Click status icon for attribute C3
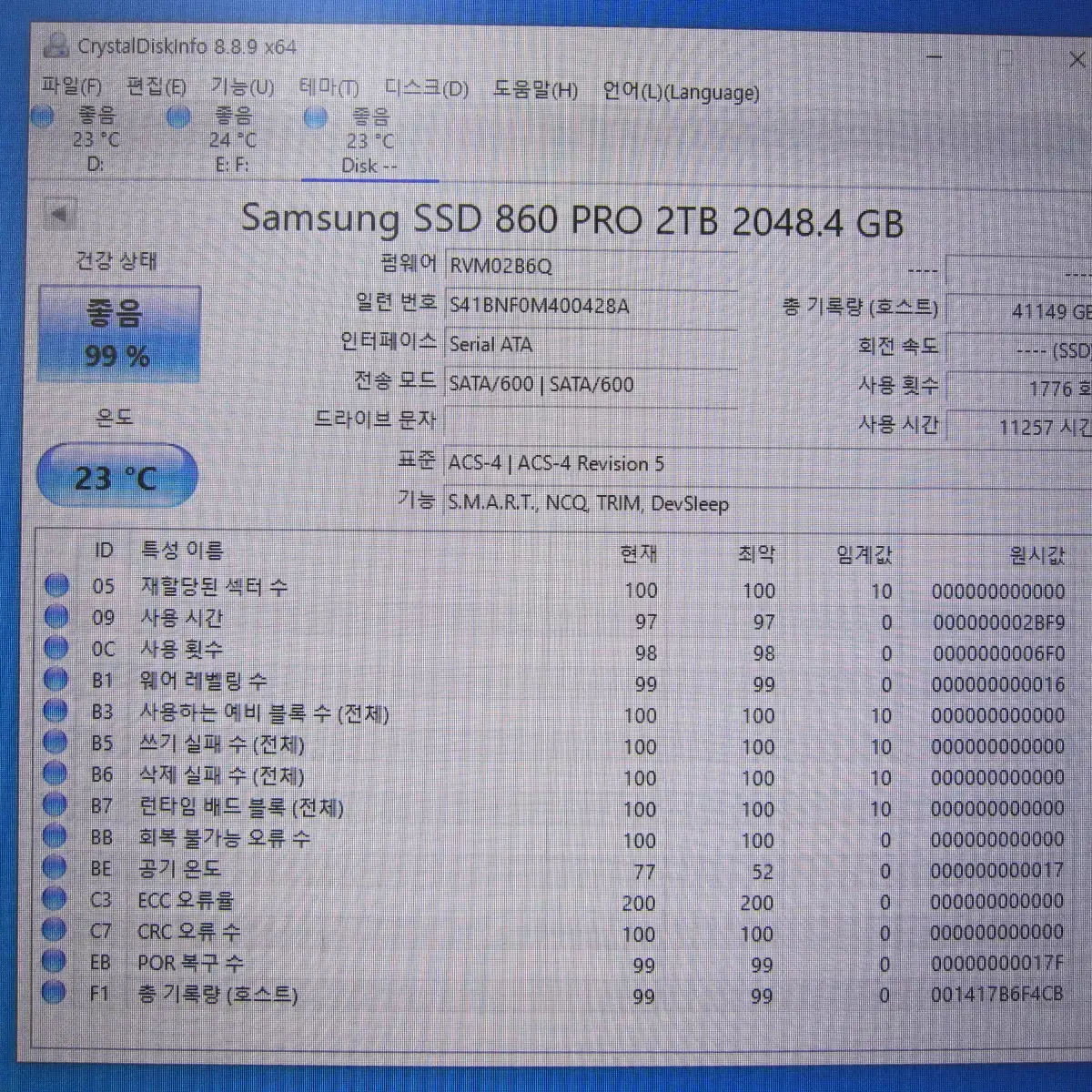This screenshot has height=1092, width=1092. point(55,899)
